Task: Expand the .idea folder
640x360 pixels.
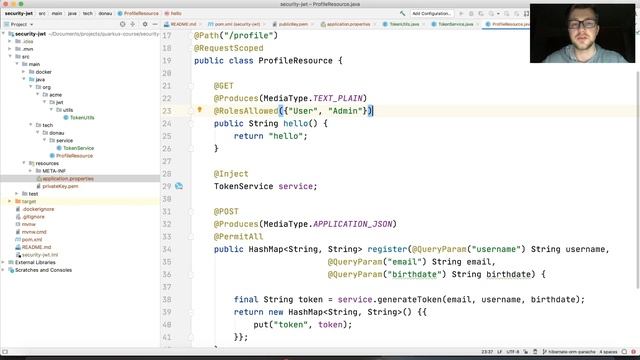Action: (x=10, y=41)
